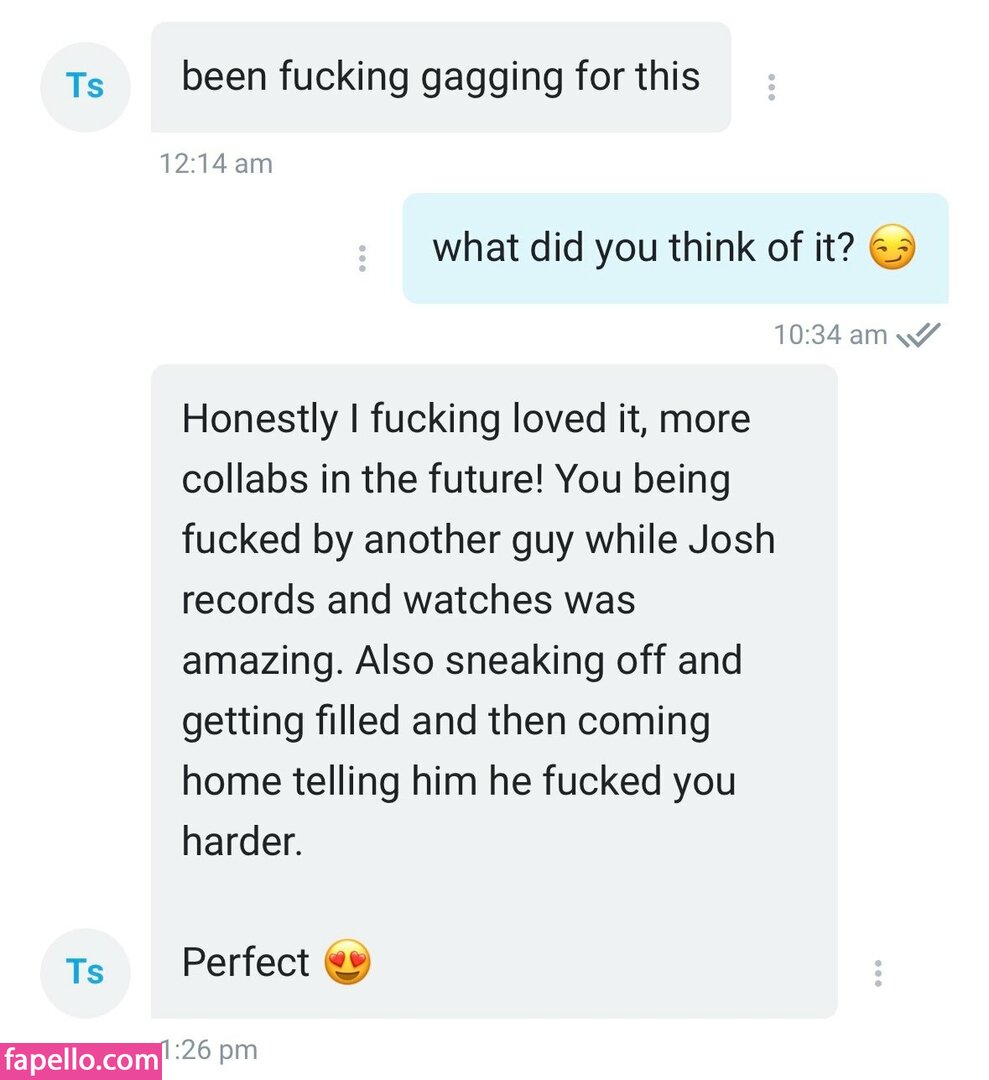Viewport: 989px width, 1080px height.
Task: Open three-dot menu beside the blue outgoing message
Action: (x=362, y=258)
